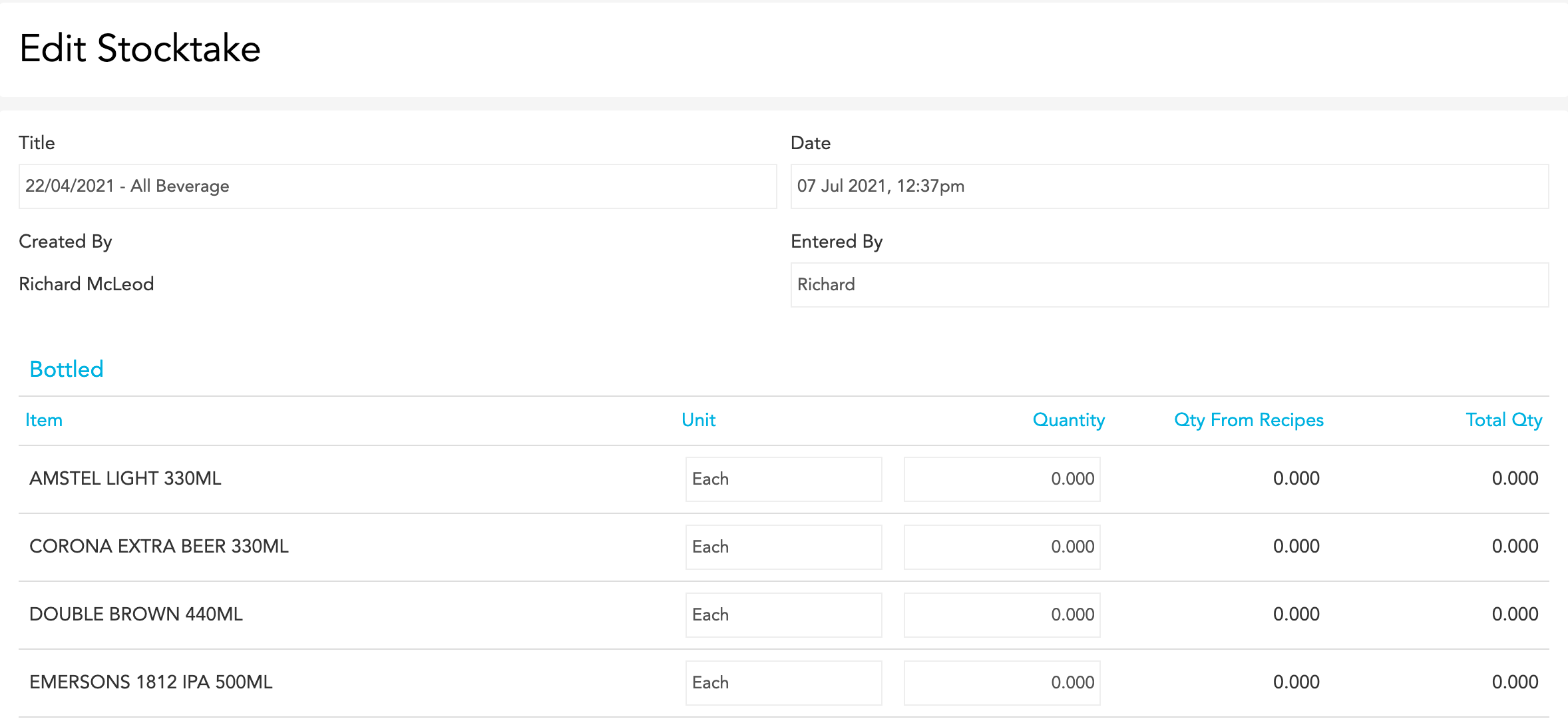The height and width of the screenshot is (727, 1568).
Task: Edit quantity for Double Brown 440ML
Action: tap(1002, 615)
